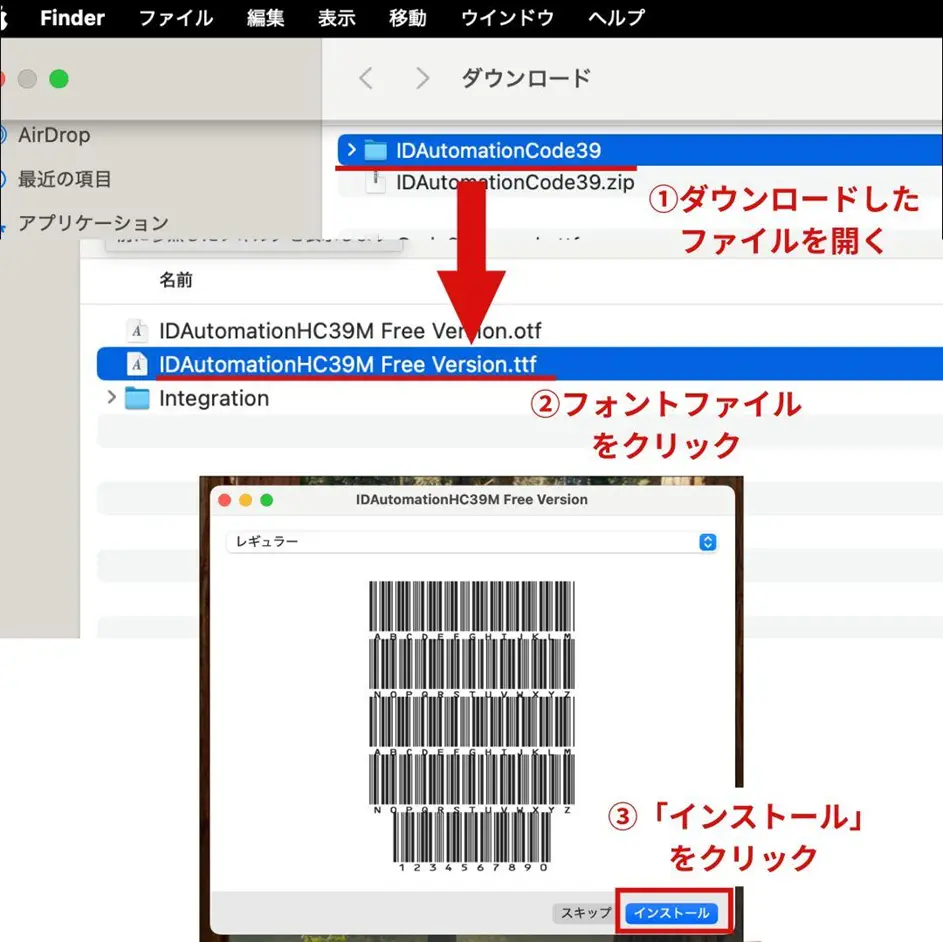Click the インストール button
This screenshot has width=943, height=942.
671,913
